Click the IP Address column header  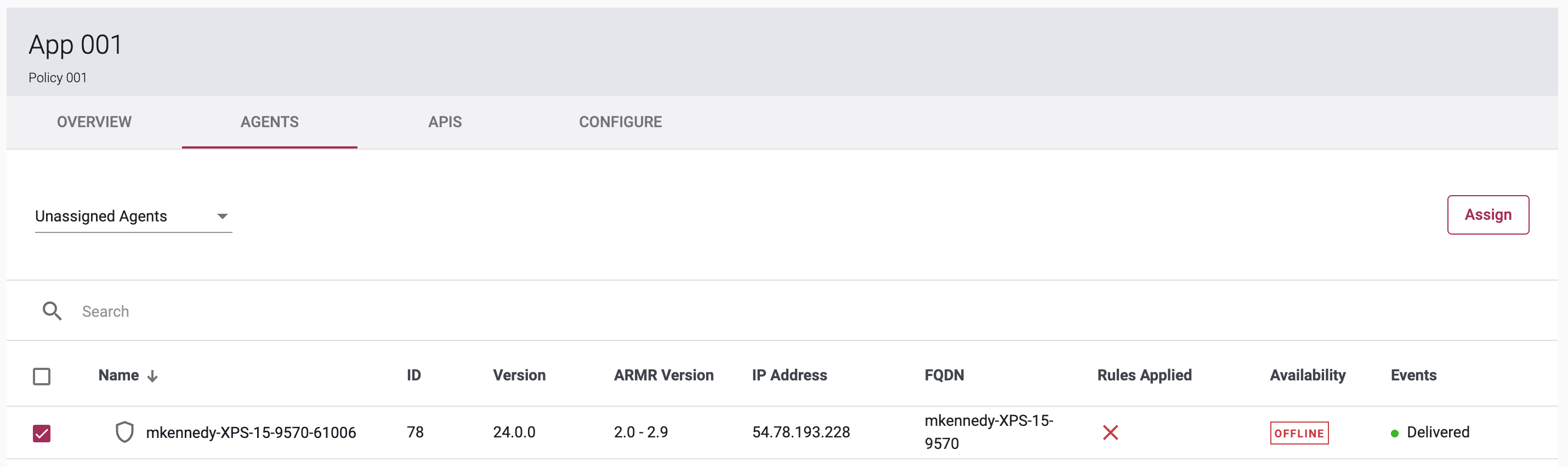tap(789, 375)
